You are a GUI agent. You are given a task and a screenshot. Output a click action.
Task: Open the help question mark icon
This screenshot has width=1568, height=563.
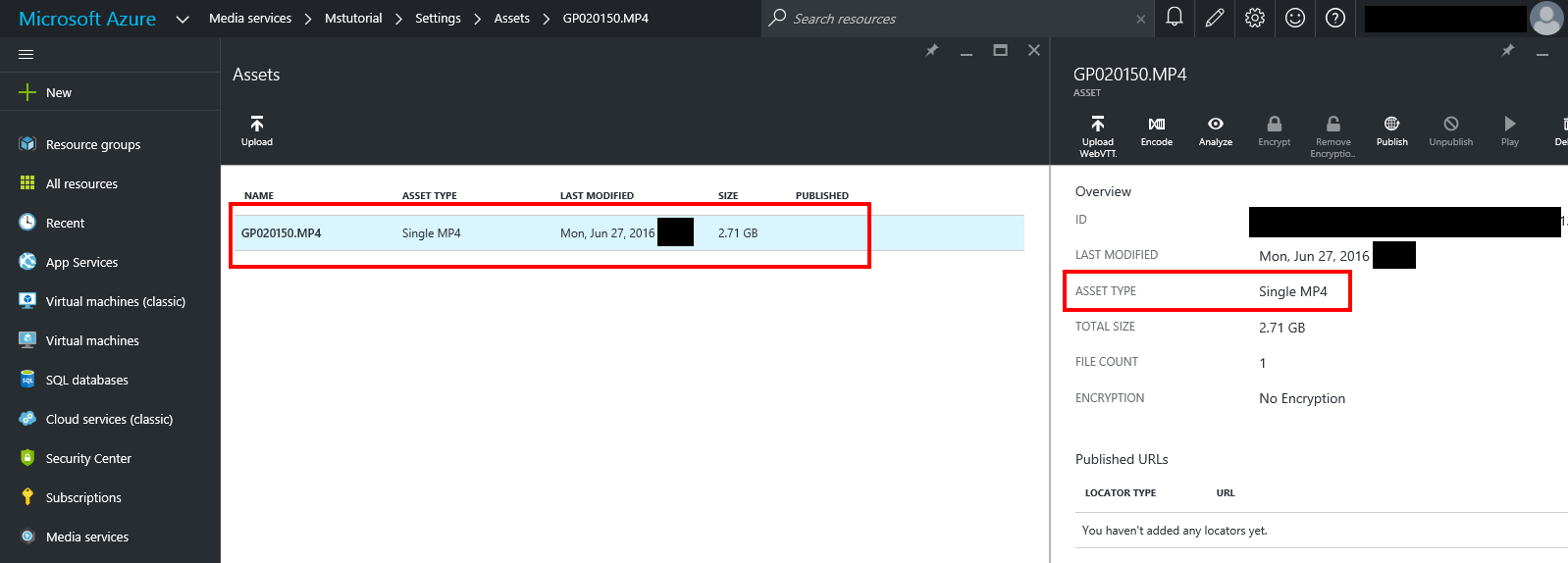click(1335, 18)
